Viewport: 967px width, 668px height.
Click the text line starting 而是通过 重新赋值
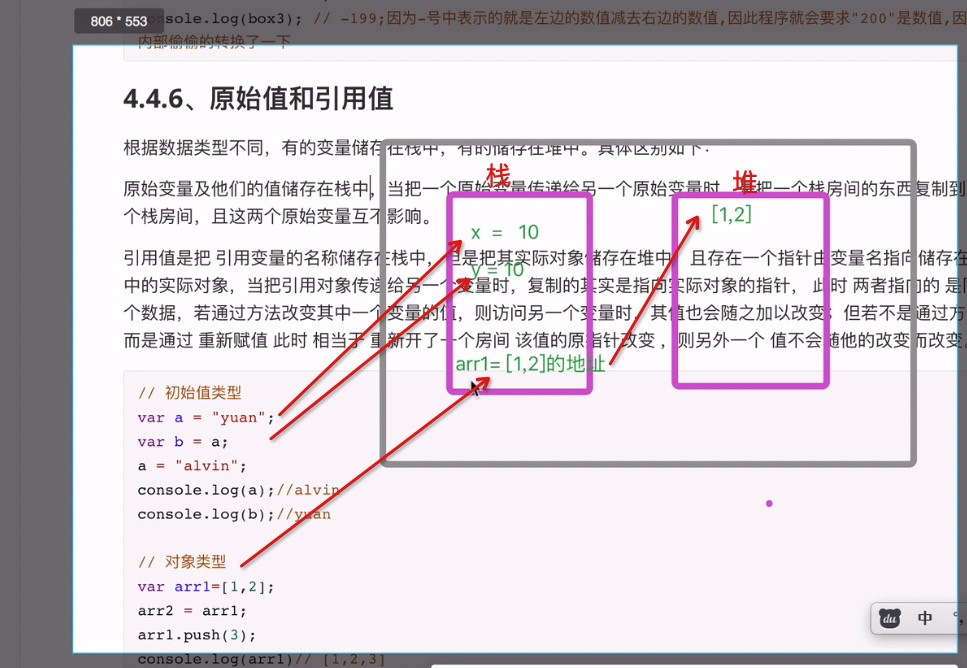click(x=545, y=340)
